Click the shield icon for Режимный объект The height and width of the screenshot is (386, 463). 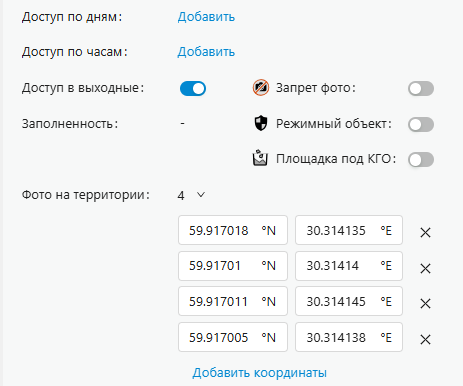(261, 123)
